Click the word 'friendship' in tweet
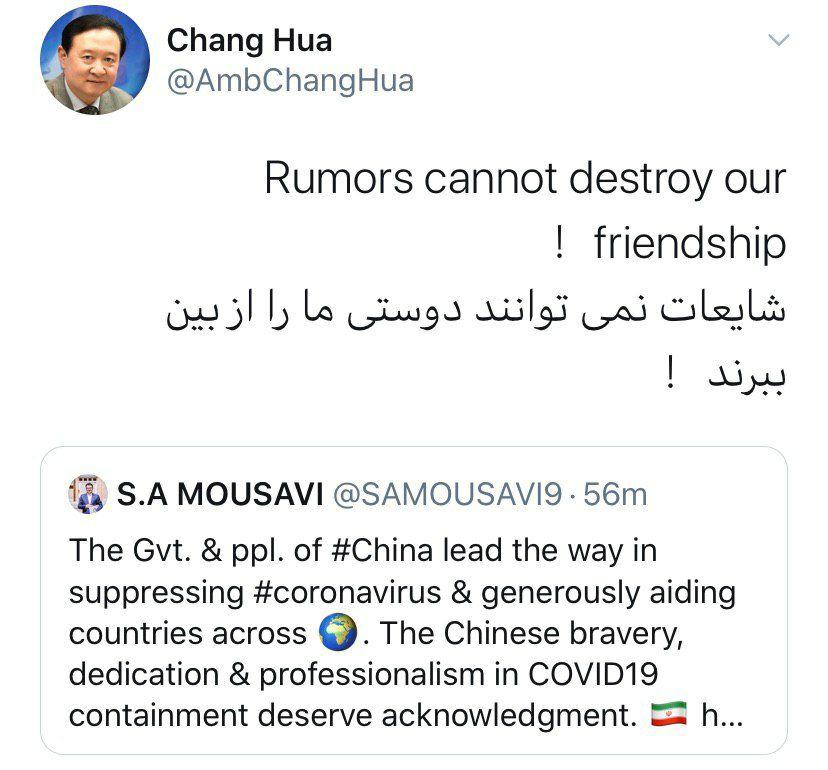 click(690, 243)
